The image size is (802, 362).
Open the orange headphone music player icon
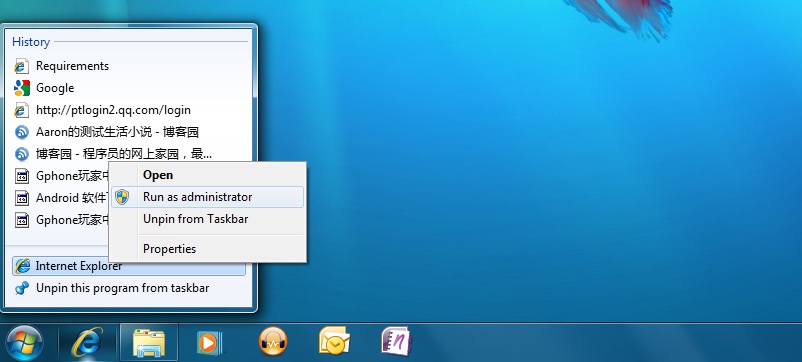point(273,341)
